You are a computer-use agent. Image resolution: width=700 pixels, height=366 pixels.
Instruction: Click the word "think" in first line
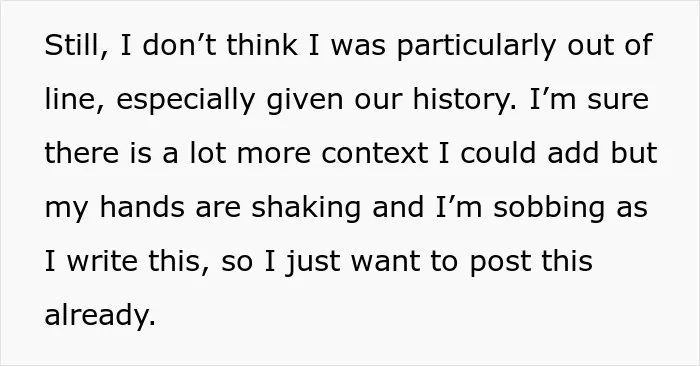tap(262, 45)
